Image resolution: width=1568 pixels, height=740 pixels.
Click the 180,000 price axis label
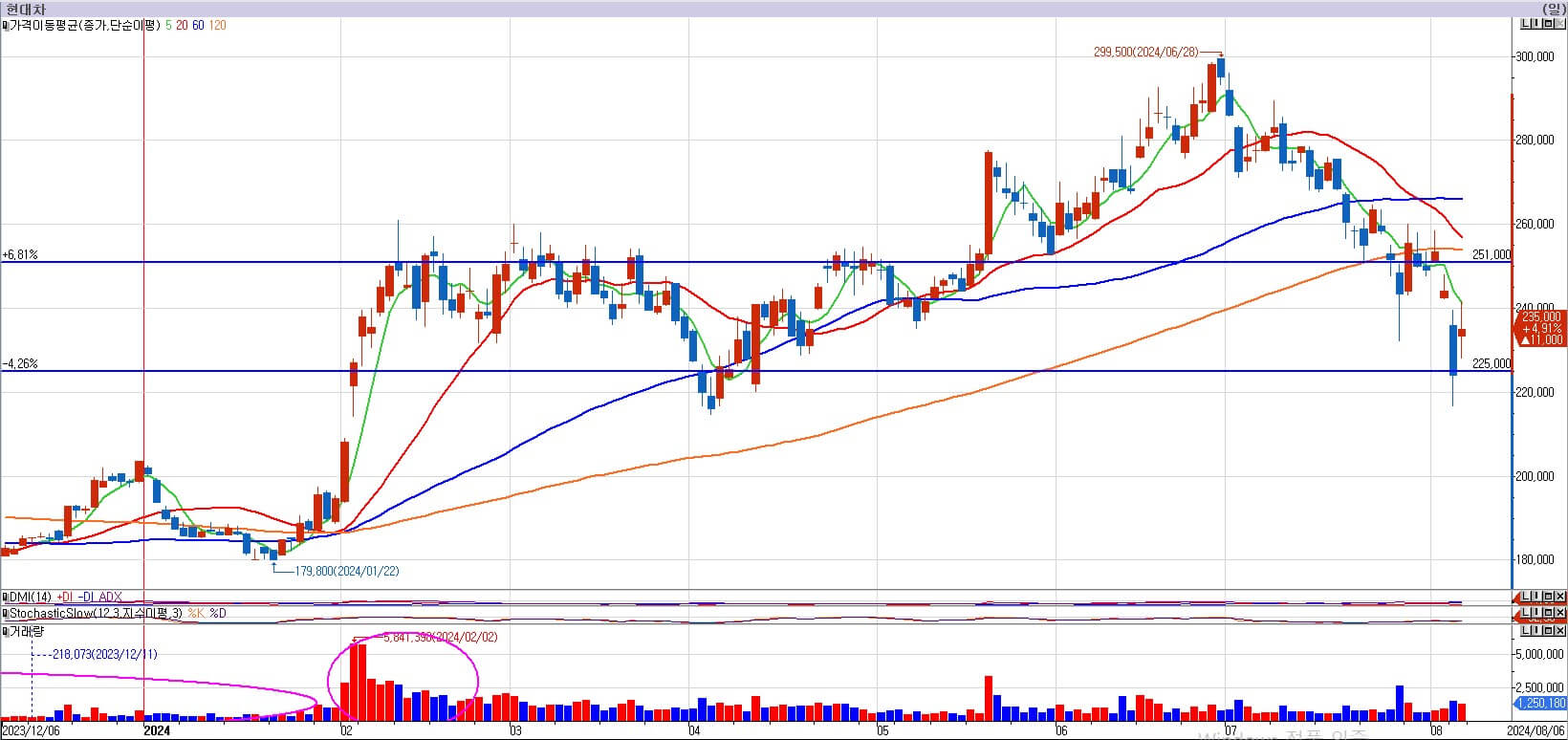1535,560
